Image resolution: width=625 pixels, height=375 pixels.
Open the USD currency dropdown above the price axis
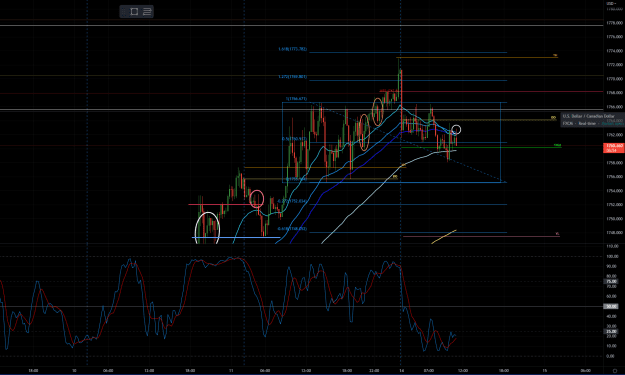[612, 3]
